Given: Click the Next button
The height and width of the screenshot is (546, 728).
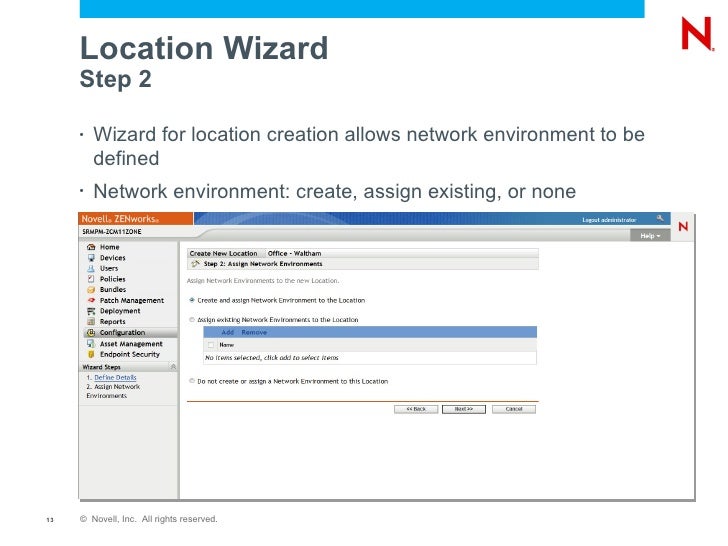Looking at the screenshot, I should point(464,409).
